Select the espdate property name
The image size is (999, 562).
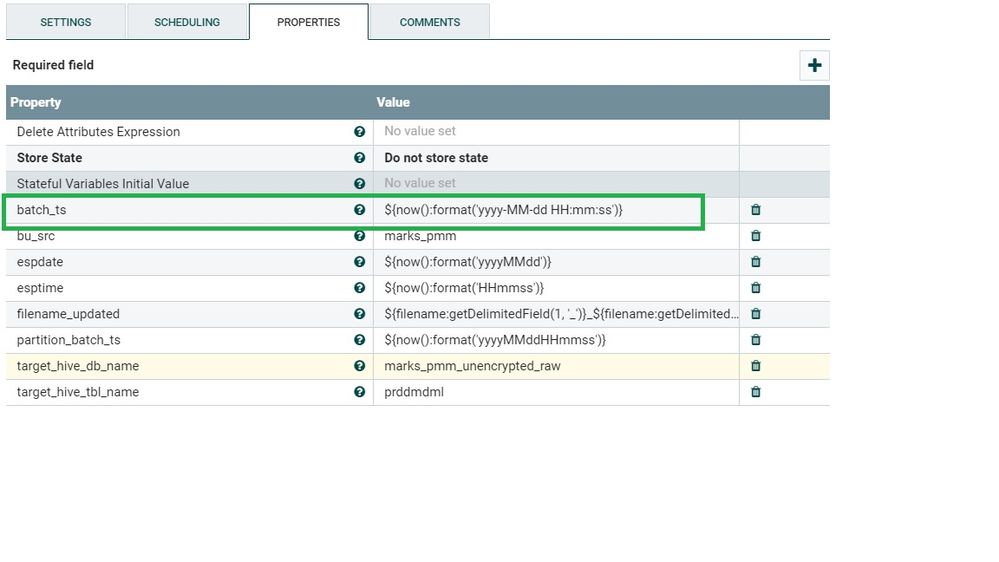[40, 262]
